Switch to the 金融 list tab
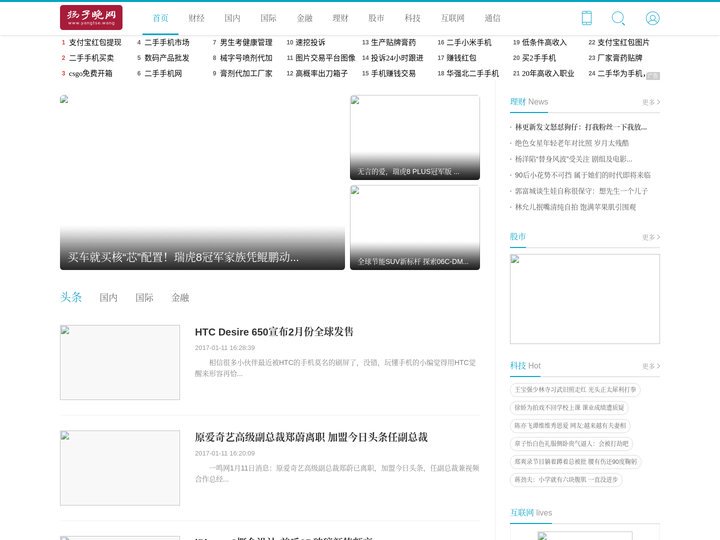The width and height of the screenshot is (720, 540). 180,298
